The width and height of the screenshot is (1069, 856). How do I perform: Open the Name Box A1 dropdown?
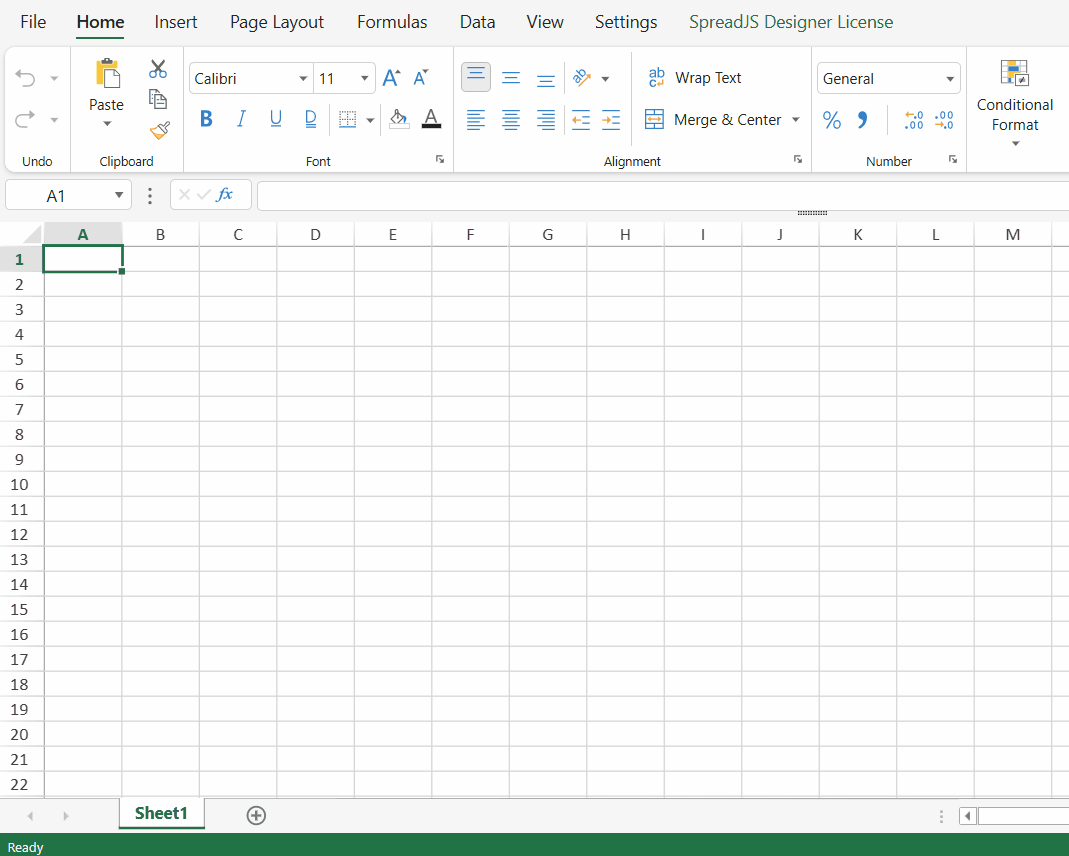(x=119, y=196)
